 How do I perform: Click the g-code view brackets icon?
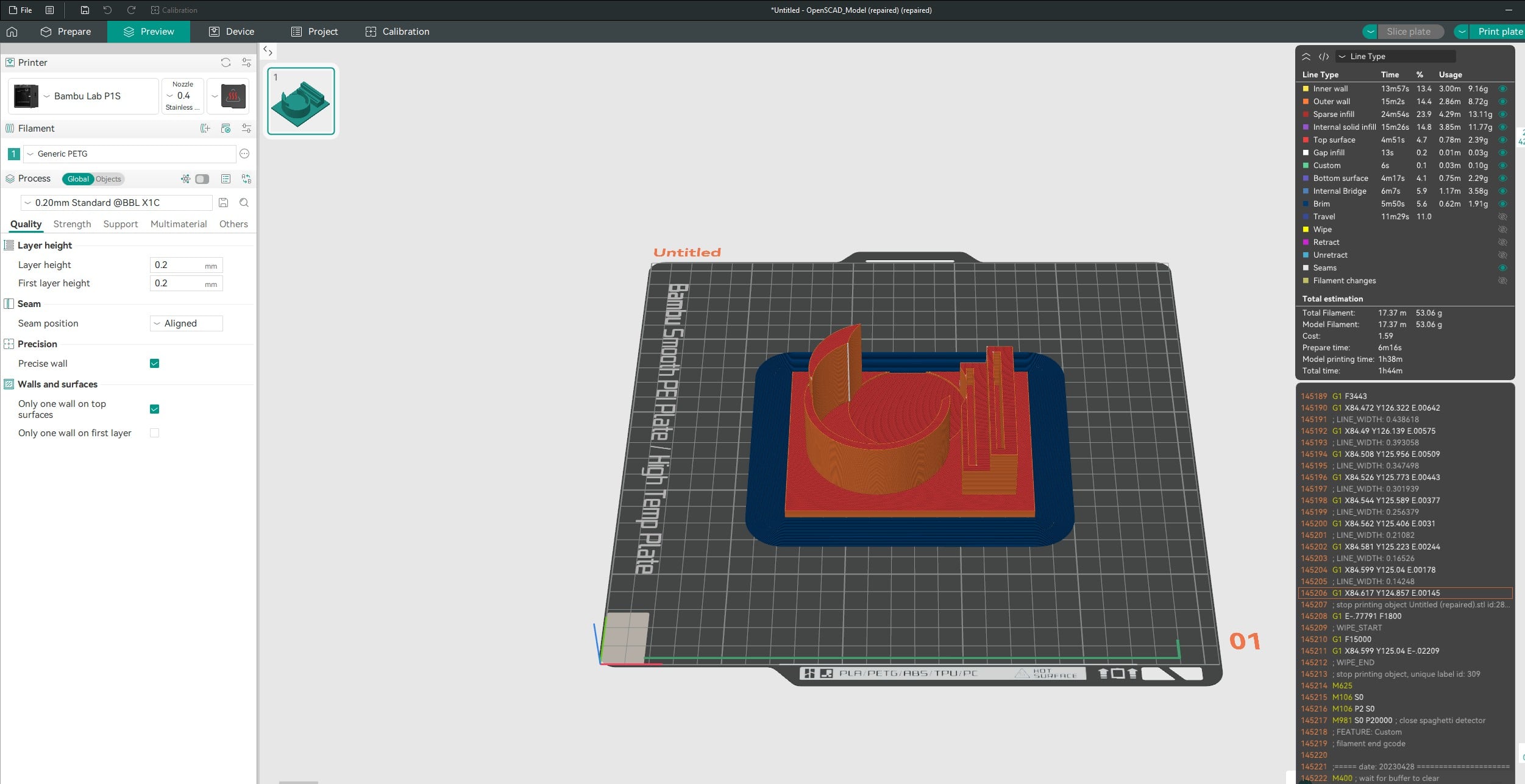click(1324, 56)
